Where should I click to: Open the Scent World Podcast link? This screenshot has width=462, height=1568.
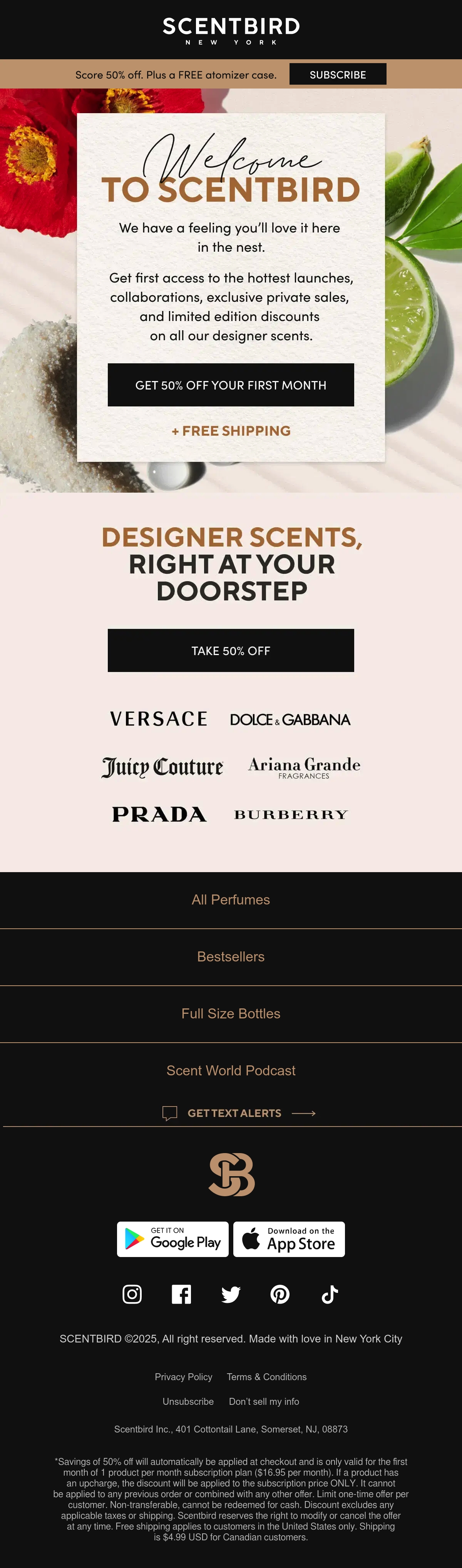click(231, 1070)
